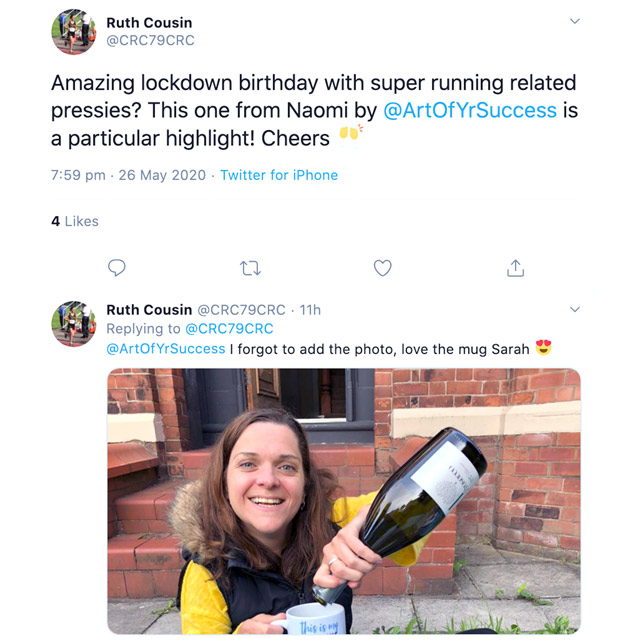The width and height of the screenshot is (642, 642).
Task: Click the @CRC79CRC link after "Replying to"
Action: tap(229, 329)
